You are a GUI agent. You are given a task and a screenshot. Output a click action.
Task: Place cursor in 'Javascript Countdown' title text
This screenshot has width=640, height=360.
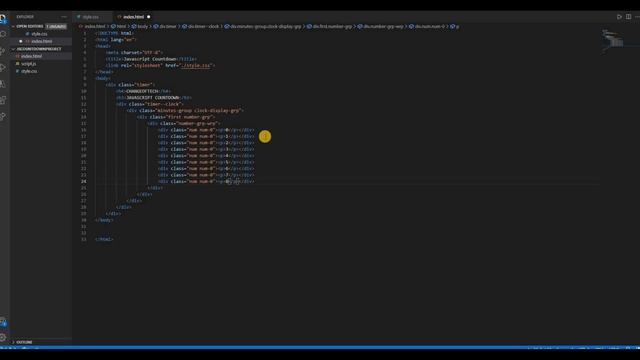150,59
